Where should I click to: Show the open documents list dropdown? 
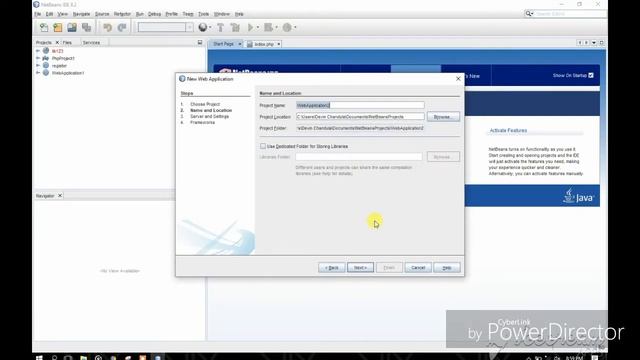pyautogui.click(x=594, y=42)
